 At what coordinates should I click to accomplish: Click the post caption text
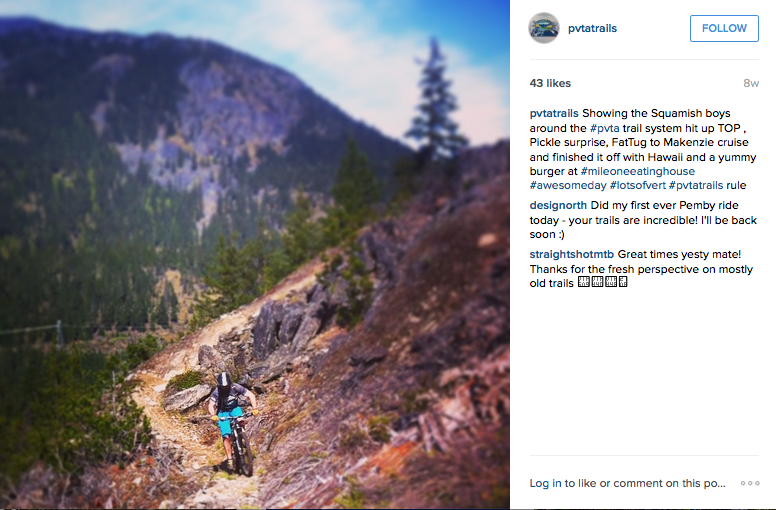pos(640,142)
